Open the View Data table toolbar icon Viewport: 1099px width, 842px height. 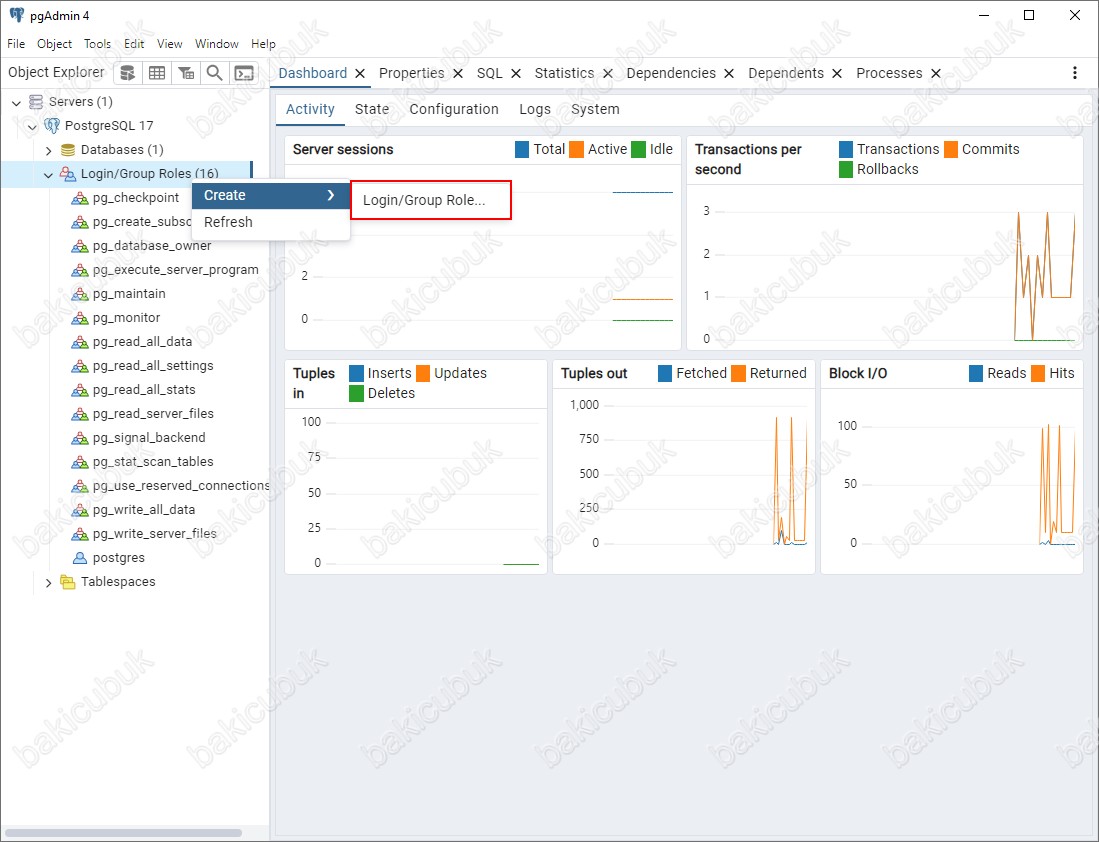point(157,73)
